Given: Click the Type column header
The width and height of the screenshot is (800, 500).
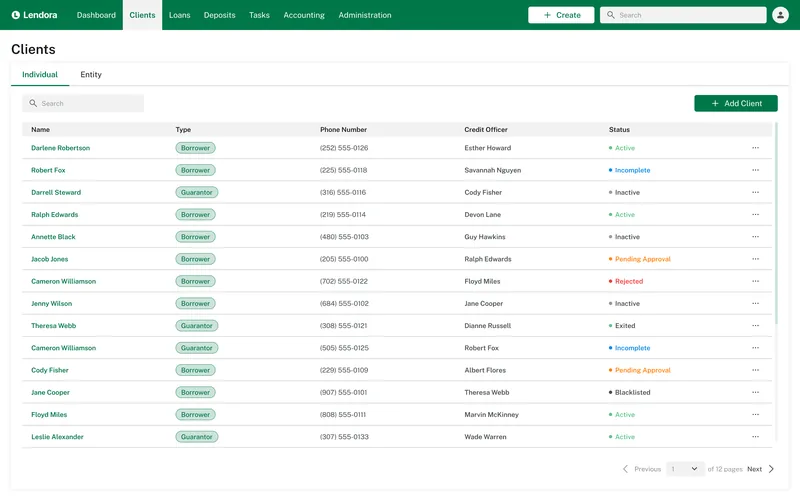Looking at the screenshot, I should (183, 130).
